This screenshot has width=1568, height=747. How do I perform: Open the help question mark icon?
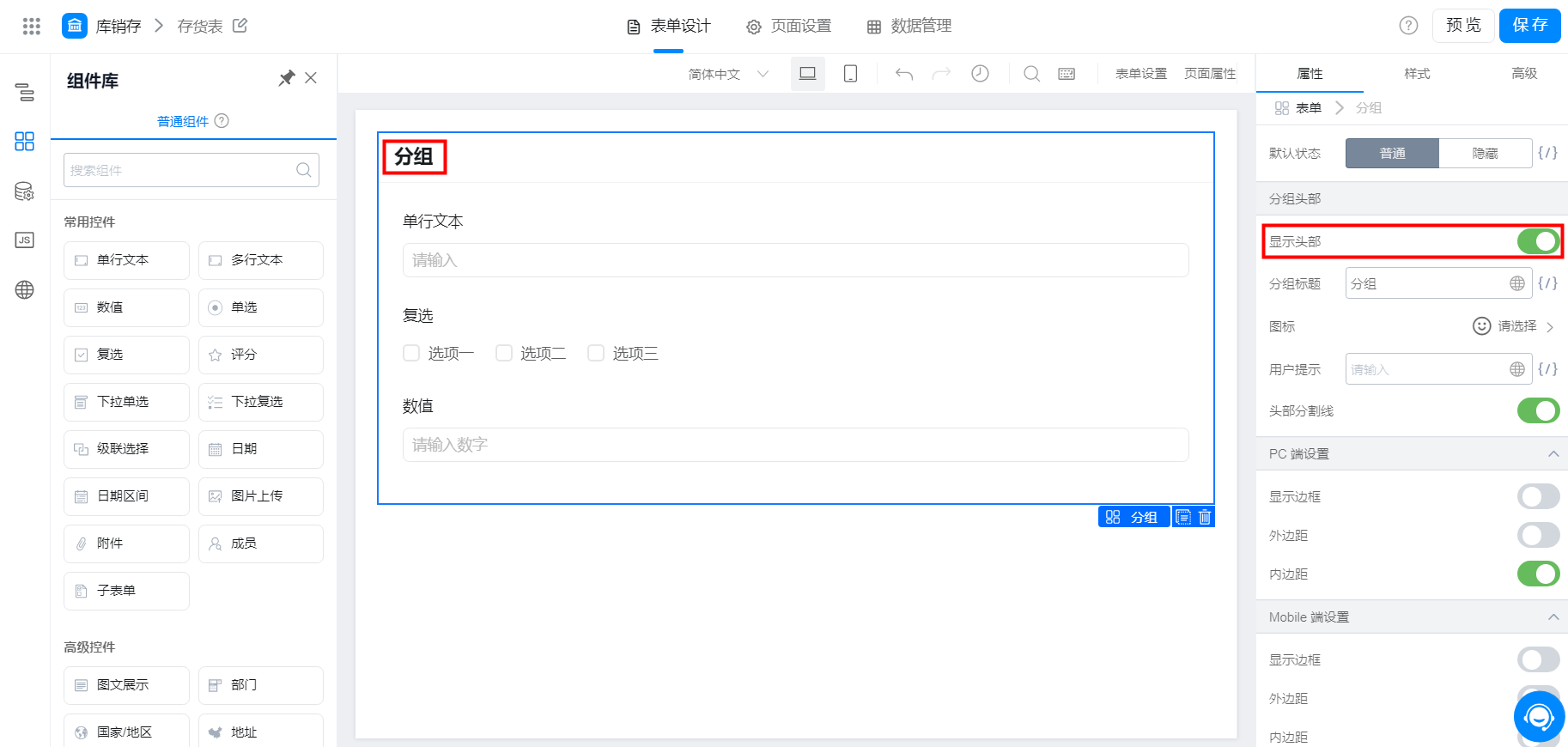[x=1408, y=26]
